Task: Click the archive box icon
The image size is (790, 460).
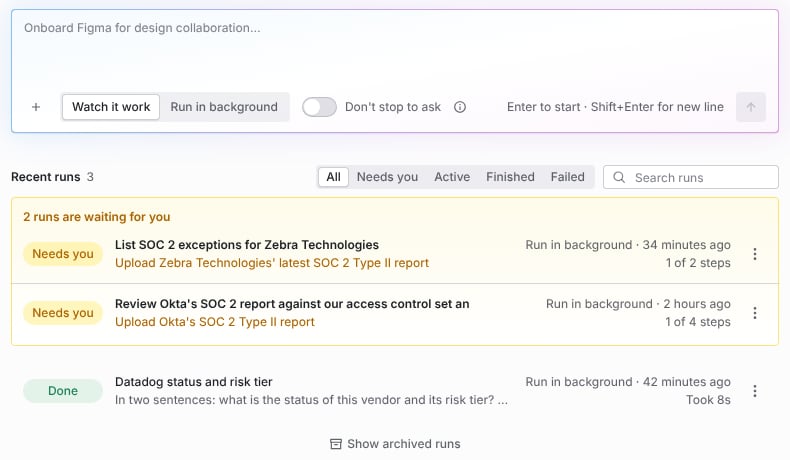Action: (336, 444)
